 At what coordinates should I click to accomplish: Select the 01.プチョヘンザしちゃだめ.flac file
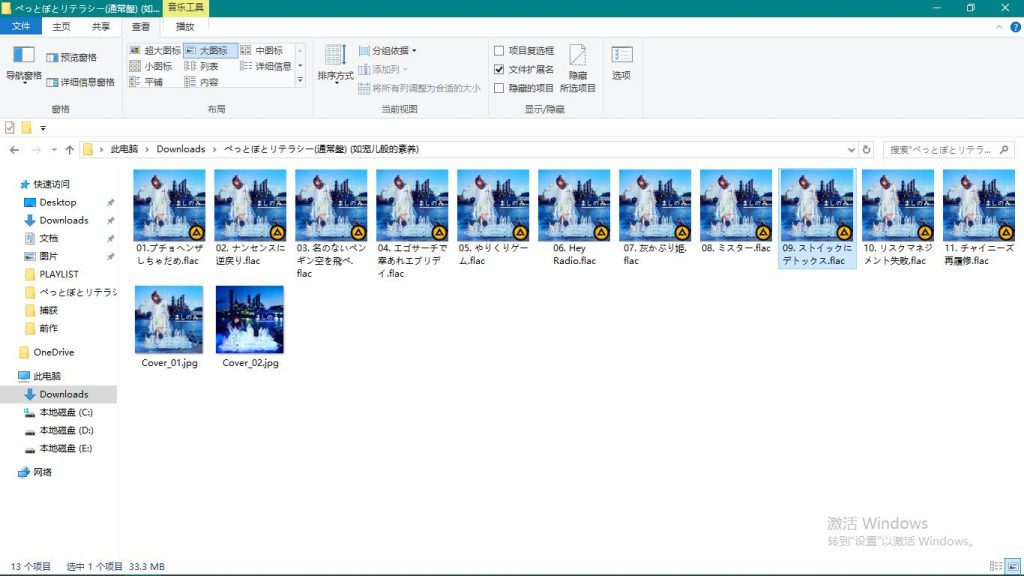[x=169, y=218]
